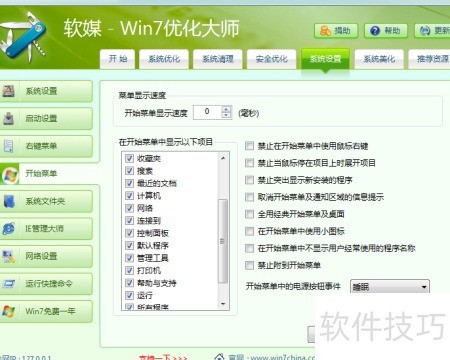Click the list scrollbar's up arrow

(x=223, y=158)
